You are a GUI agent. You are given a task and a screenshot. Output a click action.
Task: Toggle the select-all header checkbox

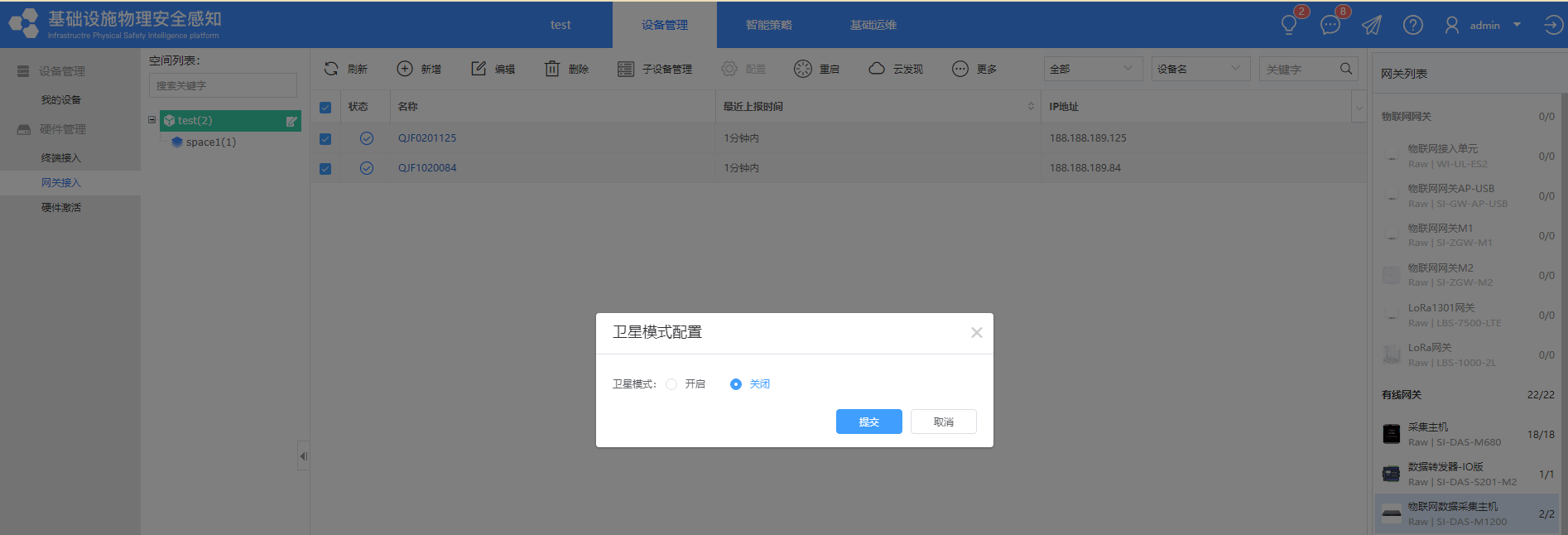[x=325, y=108]
